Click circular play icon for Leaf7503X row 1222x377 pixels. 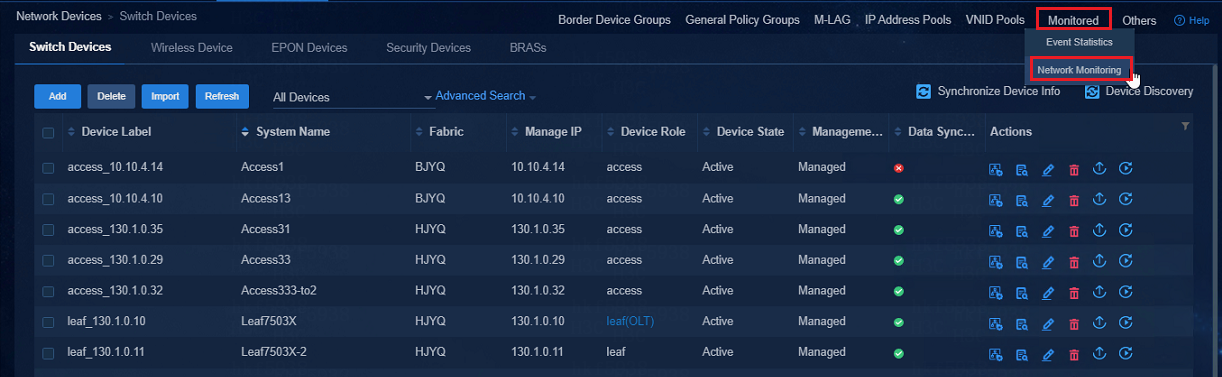1125,323
